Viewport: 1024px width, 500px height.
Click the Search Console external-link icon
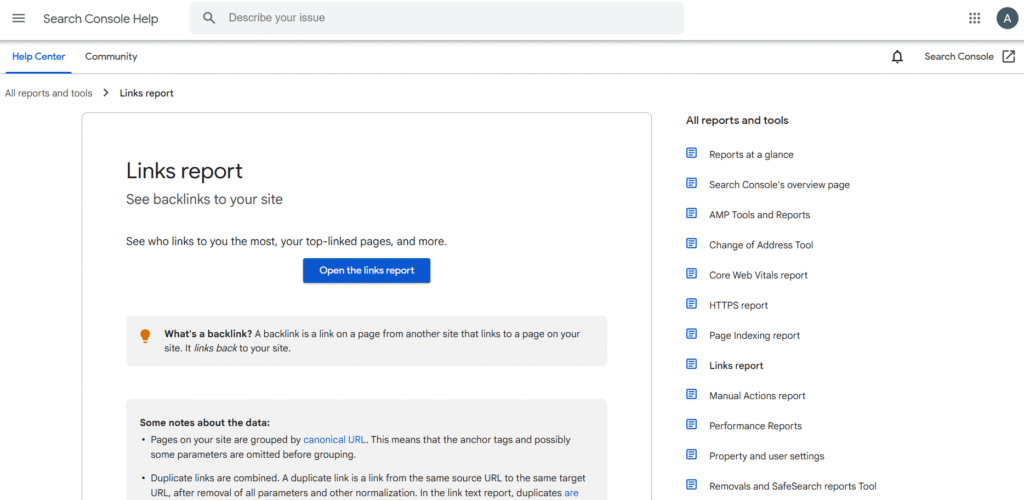coord(1009,57)
